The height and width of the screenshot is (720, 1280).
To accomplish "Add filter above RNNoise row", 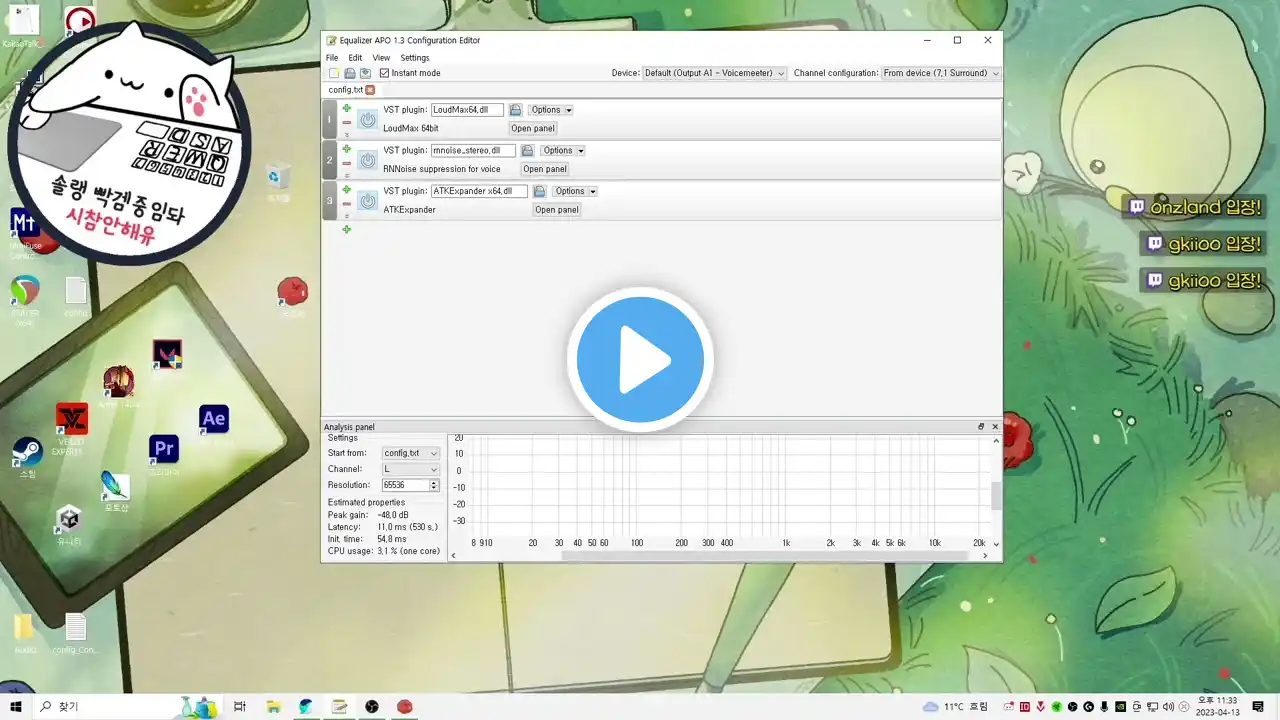I will (x=347, y=149).
